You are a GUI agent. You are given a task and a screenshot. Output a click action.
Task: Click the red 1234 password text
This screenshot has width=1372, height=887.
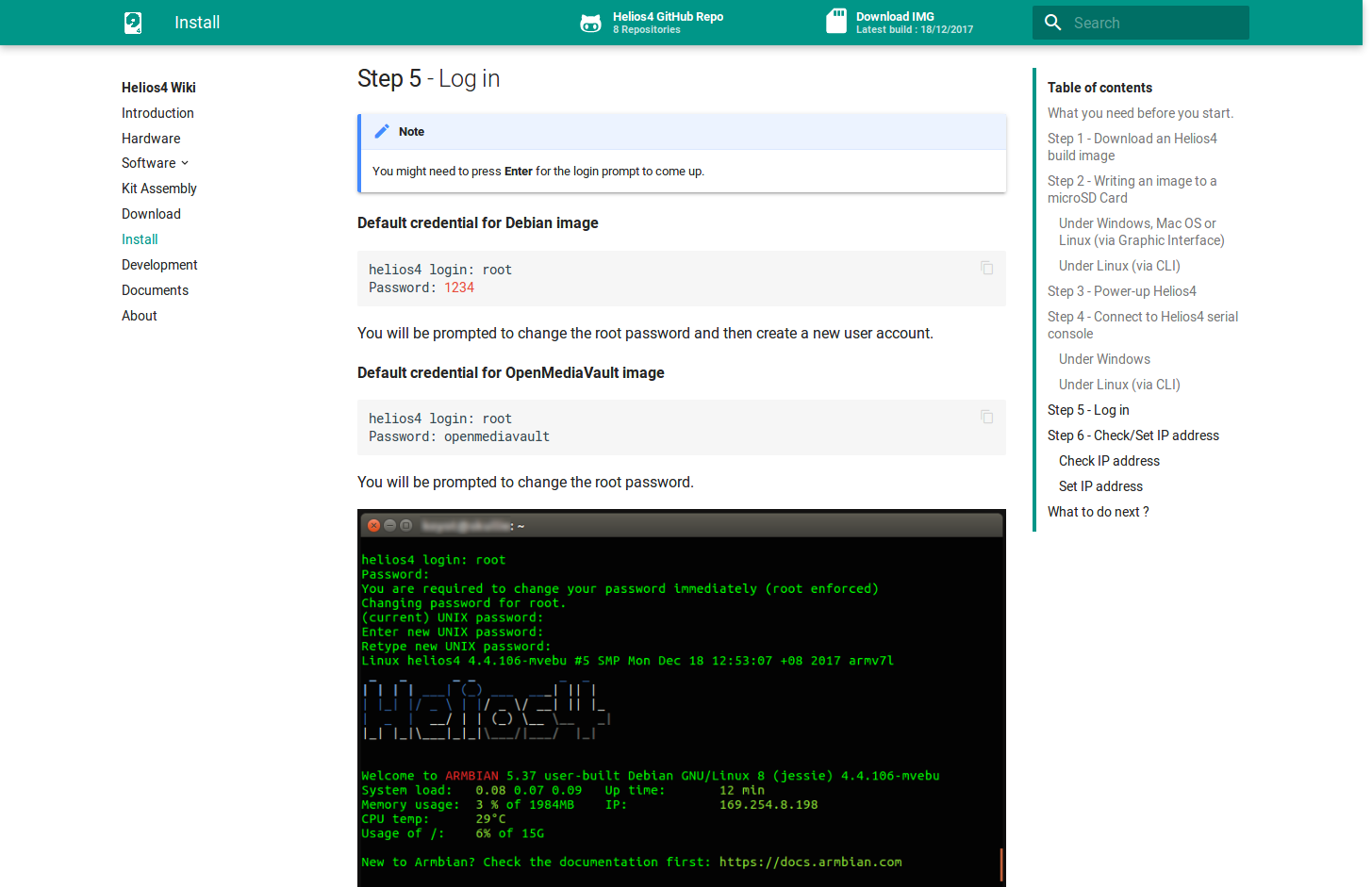[459, 287]
